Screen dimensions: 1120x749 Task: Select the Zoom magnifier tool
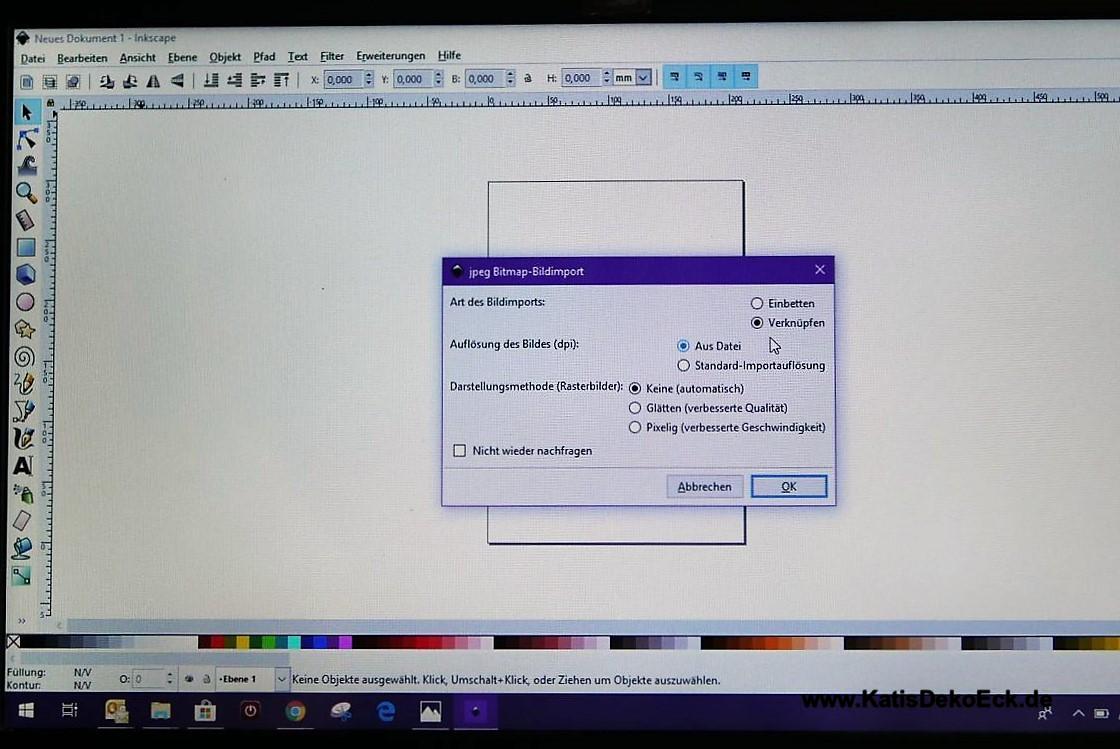tap(25, 192)
